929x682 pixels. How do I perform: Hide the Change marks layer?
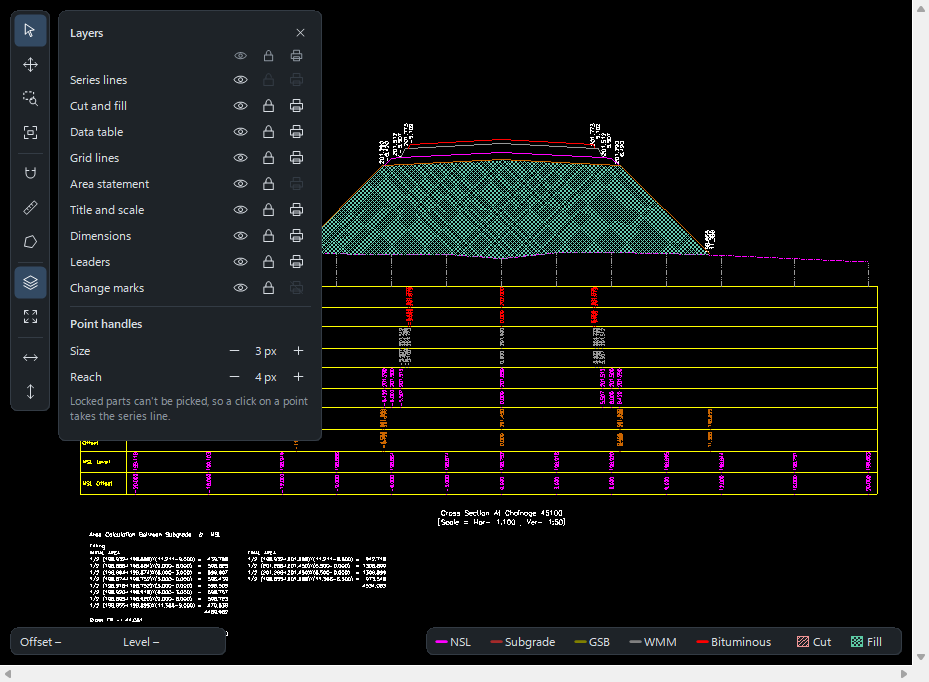point(240,288)
